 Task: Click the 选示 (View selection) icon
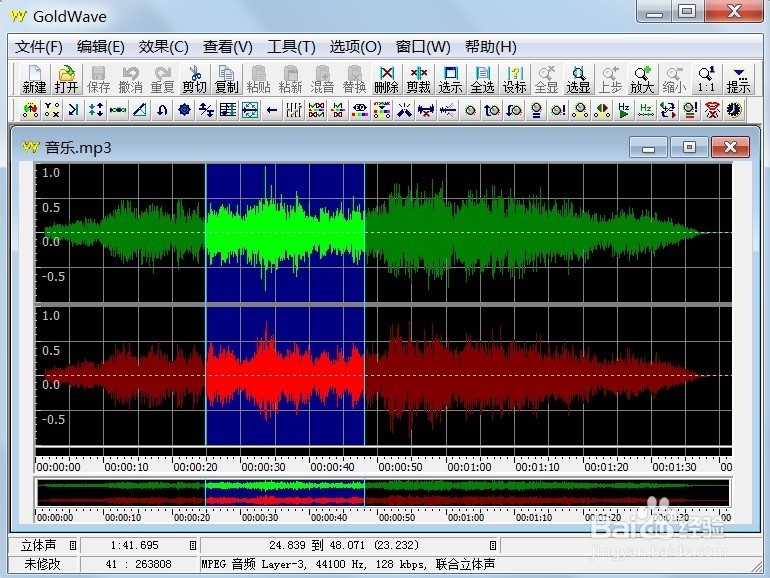[x=450, y=80]
